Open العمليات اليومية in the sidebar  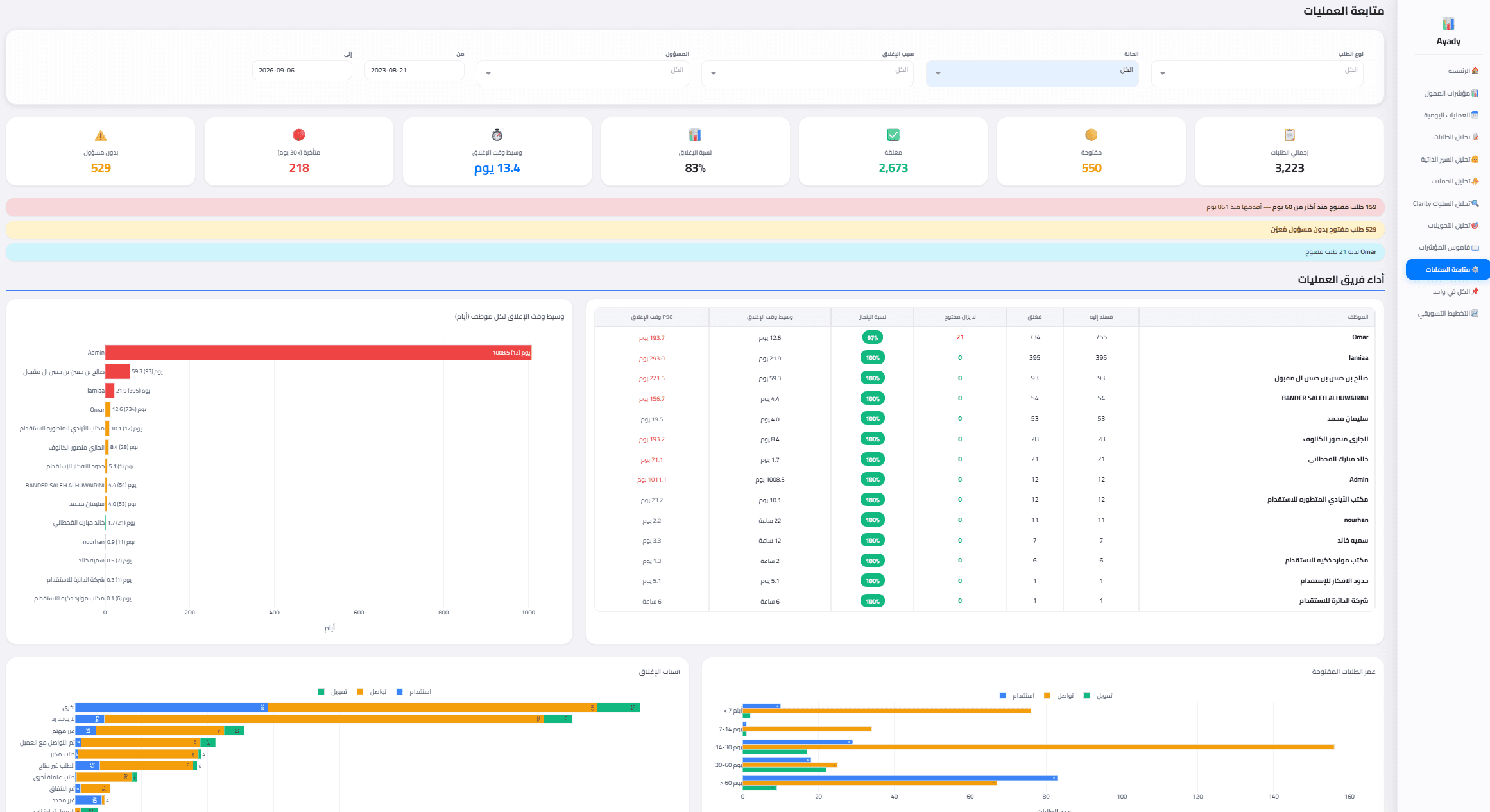pyautogui.click(x=1450, y=115)
